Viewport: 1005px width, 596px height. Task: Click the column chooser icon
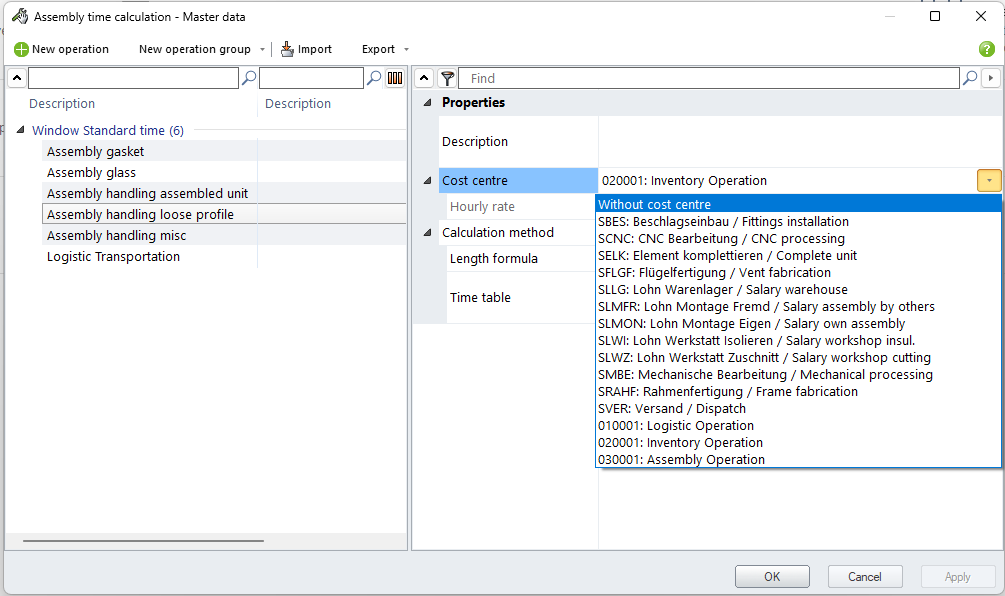[x=395, y=78]
